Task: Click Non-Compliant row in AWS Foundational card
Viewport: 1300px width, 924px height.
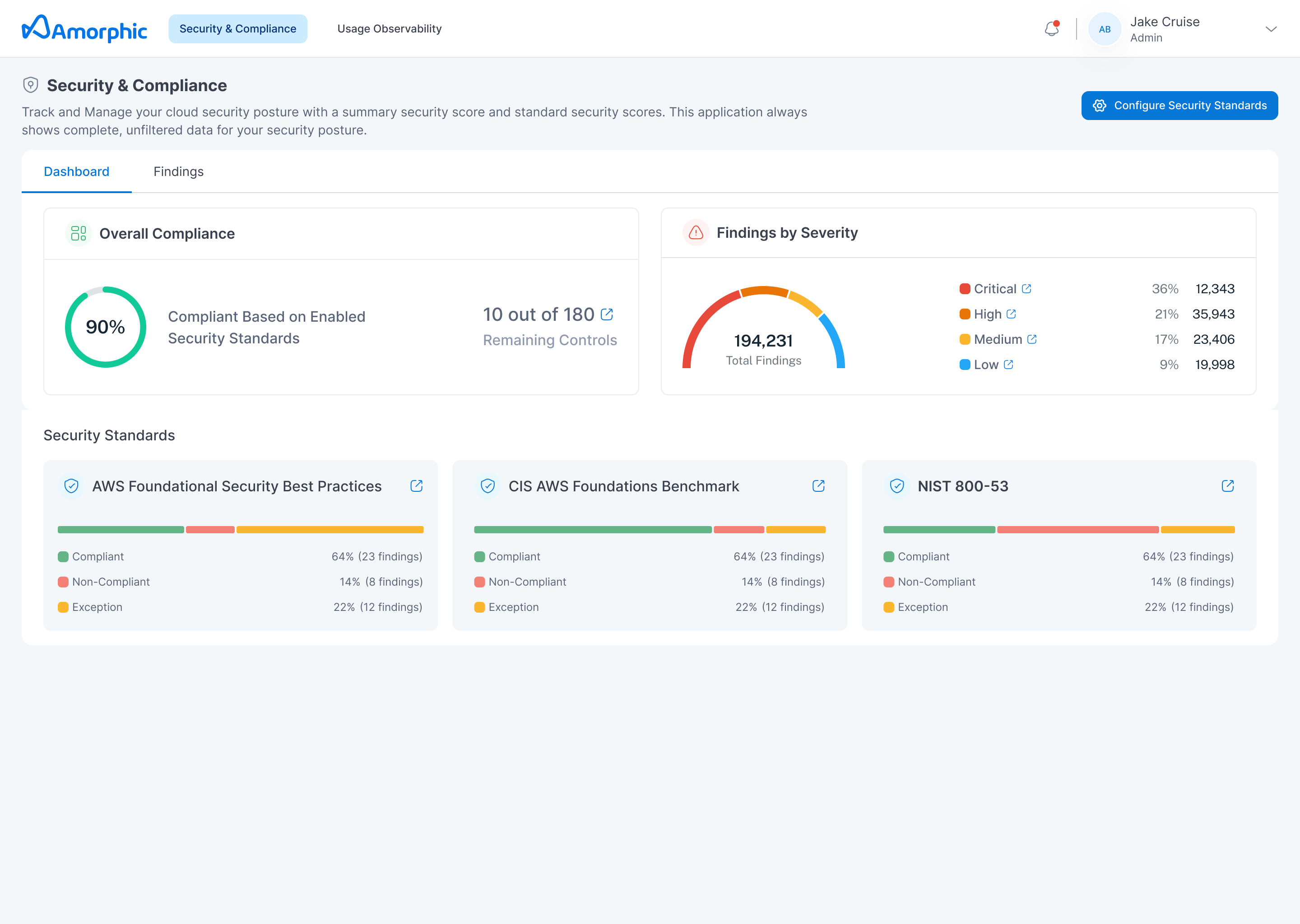Action: coord(240,582)
